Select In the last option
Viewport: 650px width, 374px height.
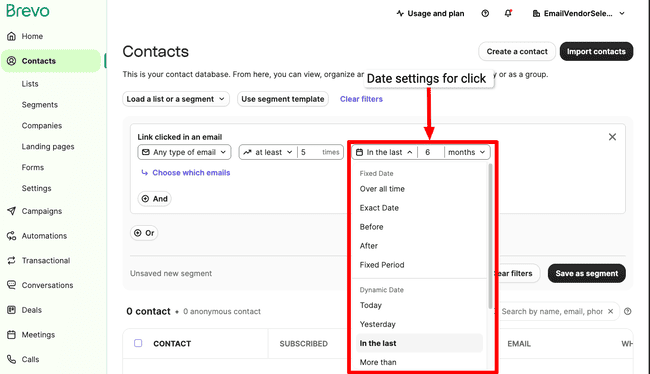click(419, 343)
